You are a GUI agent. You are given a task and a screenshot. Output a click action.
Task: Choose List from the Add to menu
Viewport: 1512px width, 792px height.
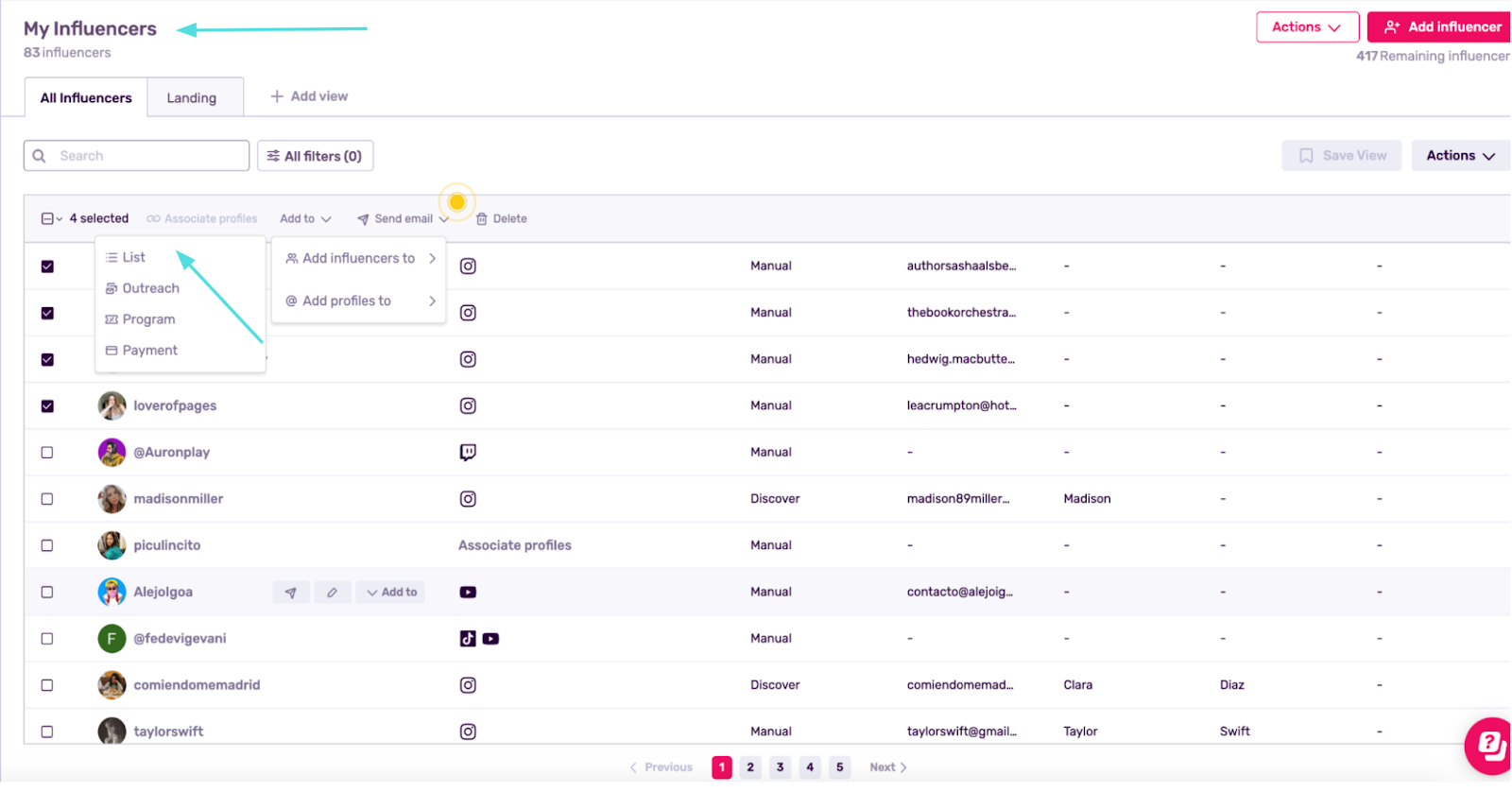126,257
